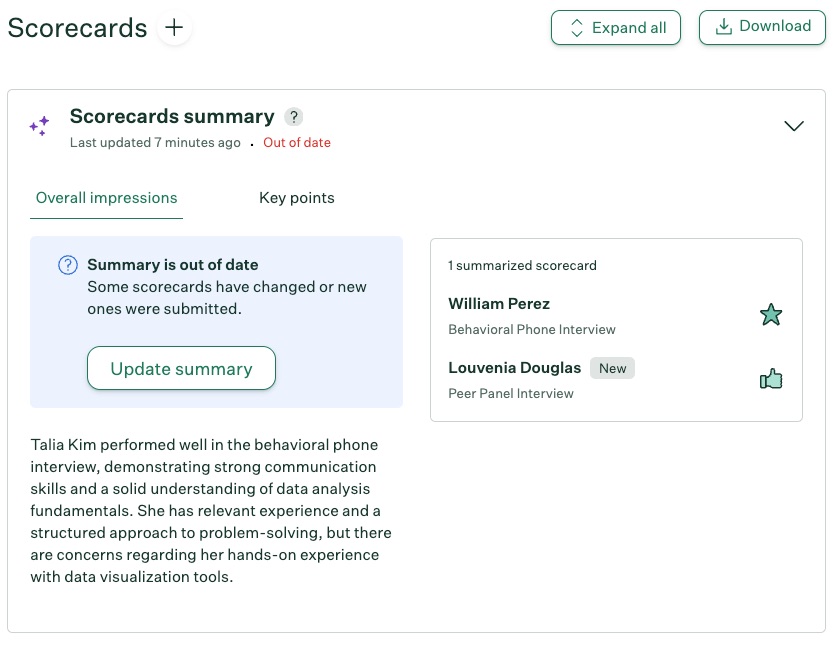Click the info icon in the out-of-date notice
This screenshot has height=661, width=837.
[67, 265]
